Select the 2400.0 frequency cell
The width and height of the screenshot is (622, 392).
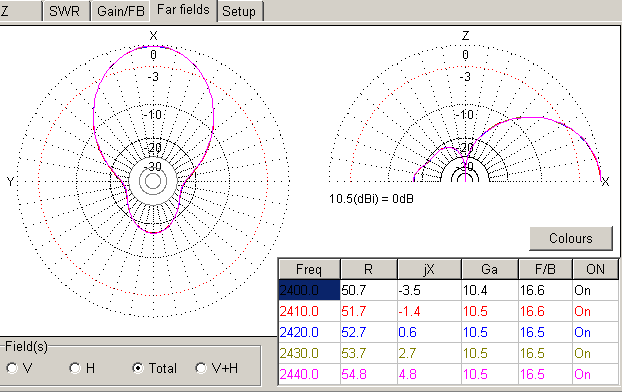(x=309, y=290)
